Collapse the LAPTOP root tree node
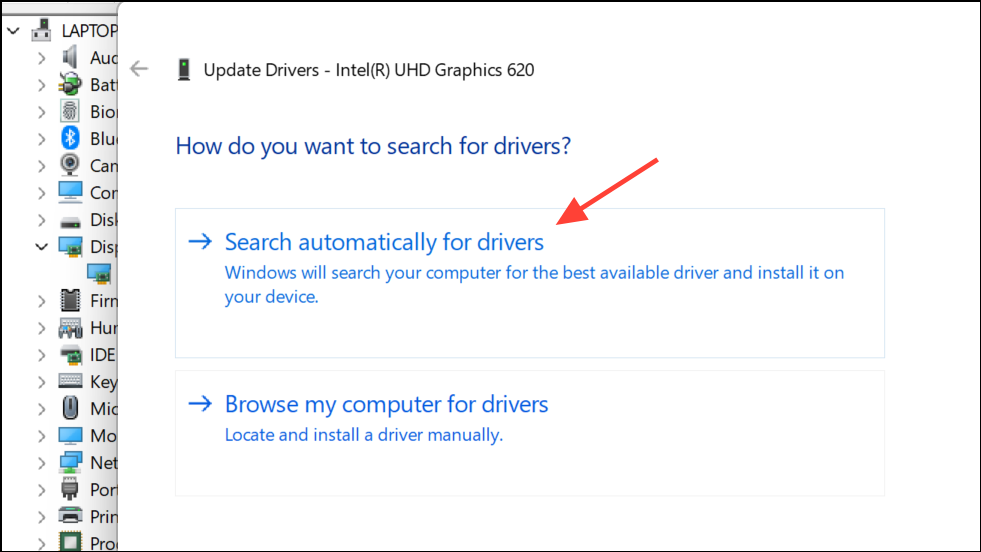This screenshot has width=981, height=552. [12, 30]
